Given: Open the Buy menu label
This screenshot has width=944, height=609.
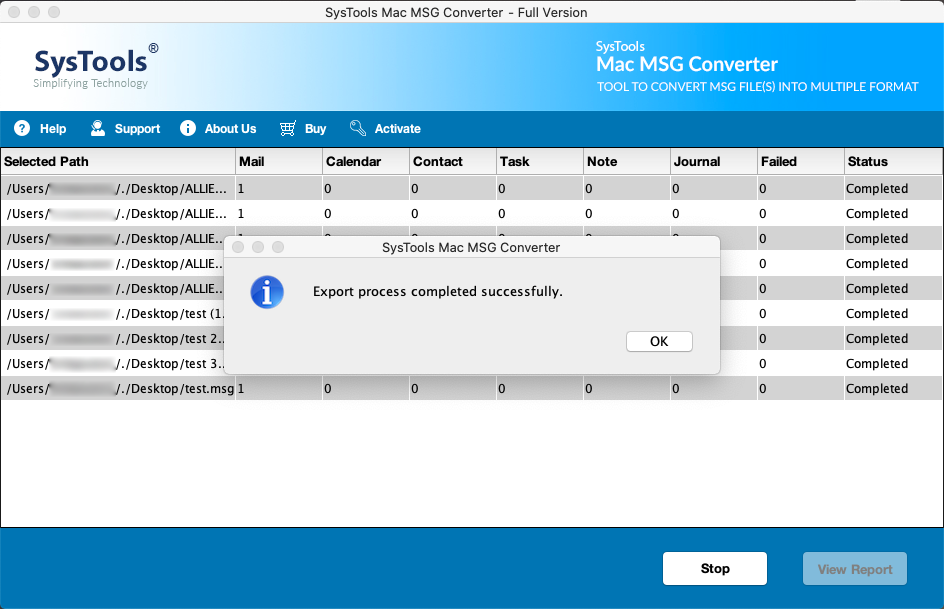Looking at the screenshot, I should pos(315,129).
